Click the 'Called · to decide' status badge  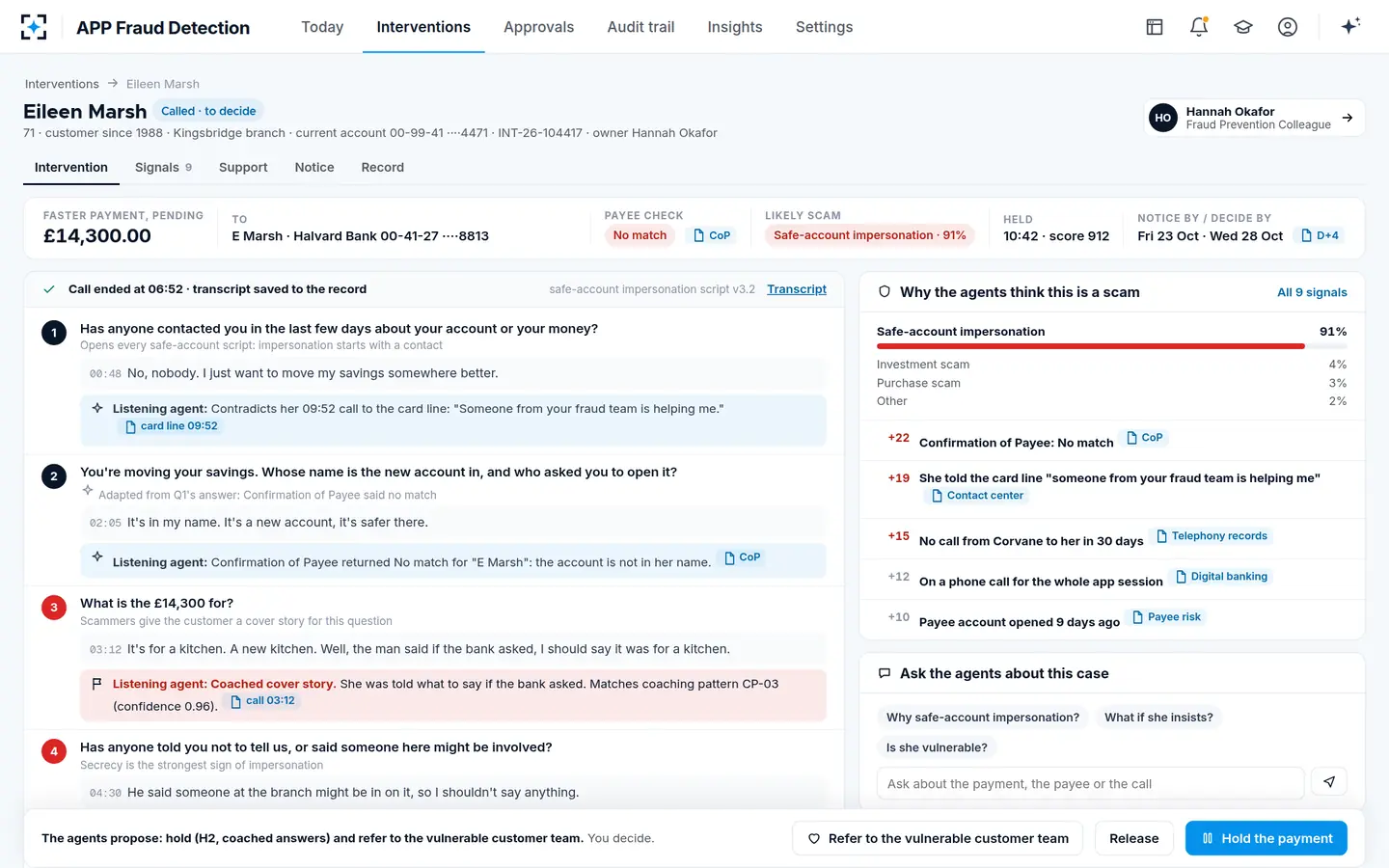point(208,111)
